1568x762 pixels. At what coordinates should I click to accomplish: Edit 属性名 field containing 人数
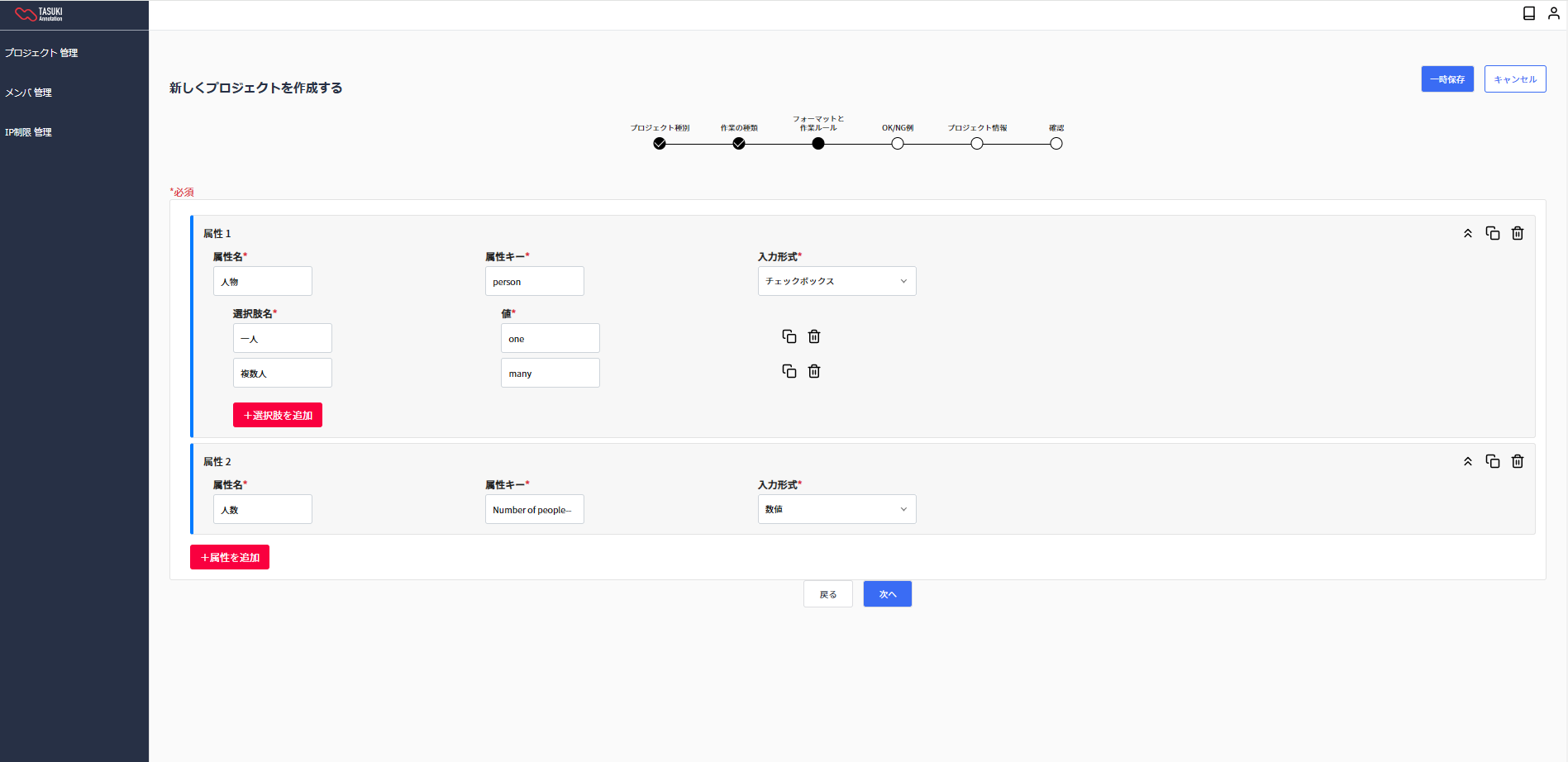[263, 509]
